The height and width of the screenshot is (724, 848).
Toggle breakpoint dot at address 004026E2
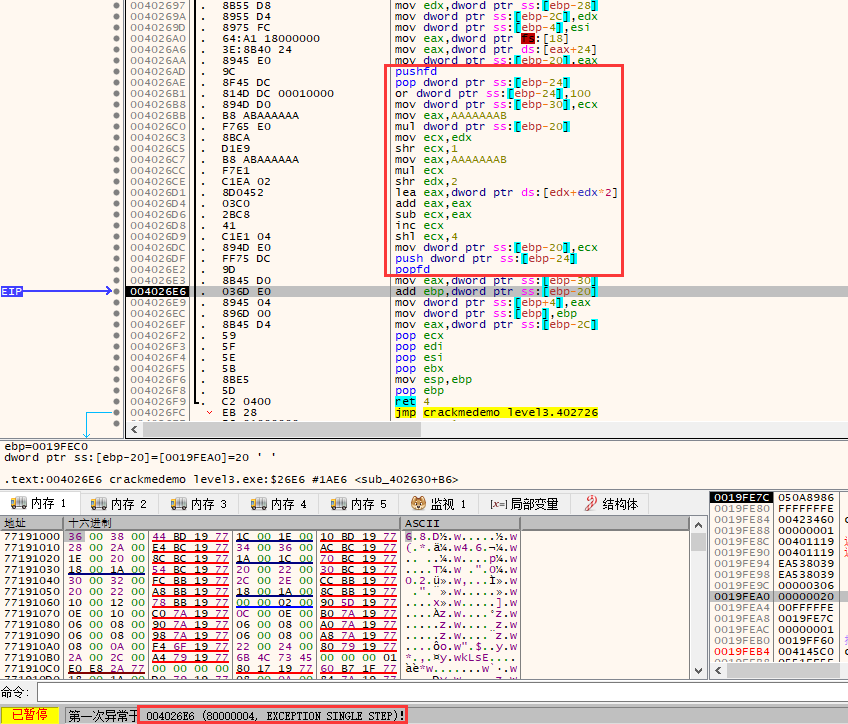tap(116, 269)
